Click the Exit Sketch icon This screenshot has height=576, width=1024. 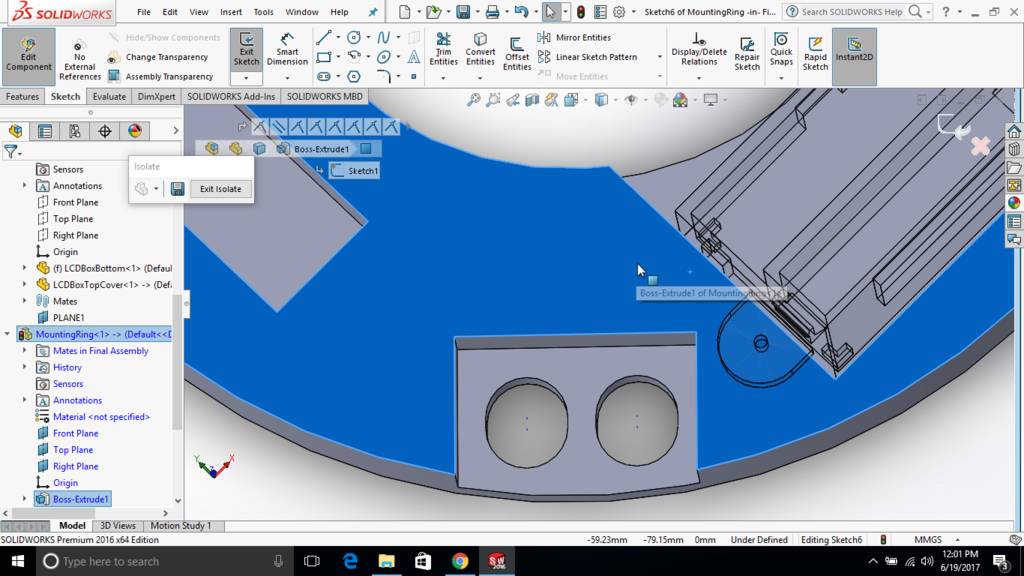point(246,39)
